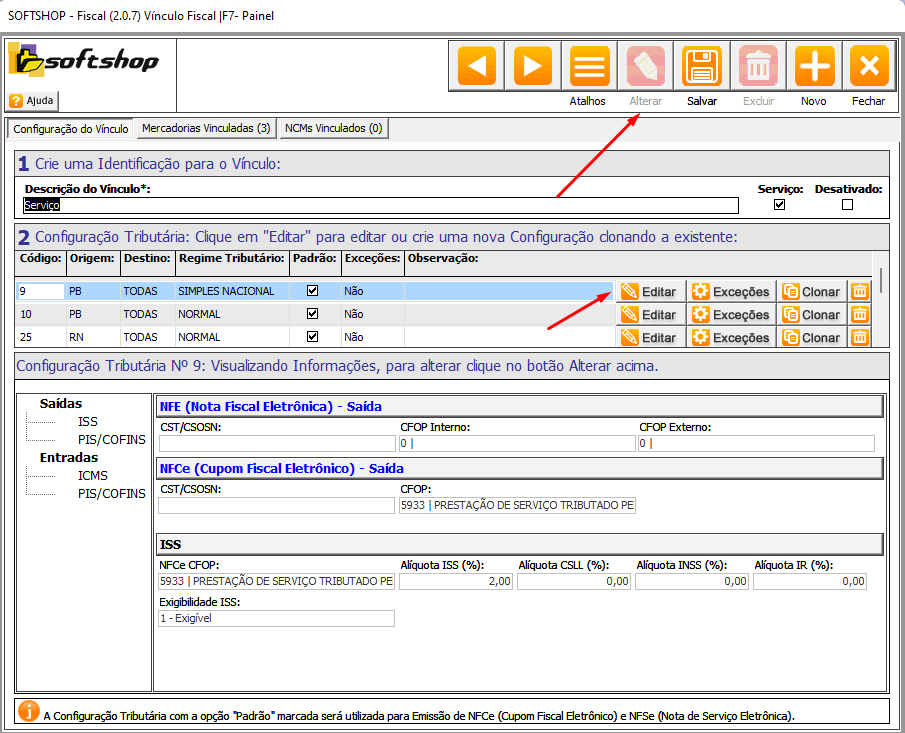The height and width of the screenshot is (733, 905).
Task: Delete configuration 10 with trash icon
Action: point(860,314)
